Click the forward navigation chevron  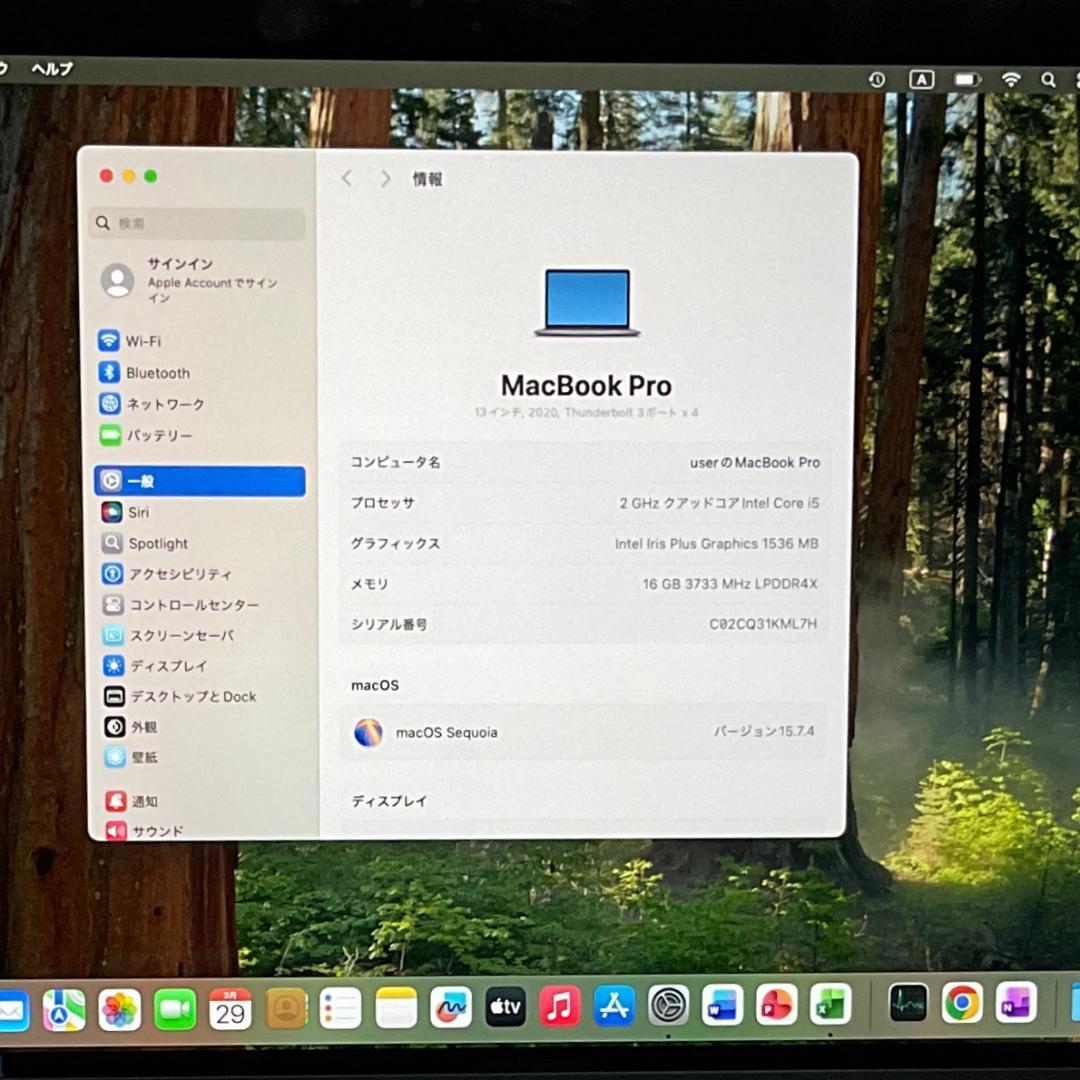pyautogui.click(x=385, y=178)
